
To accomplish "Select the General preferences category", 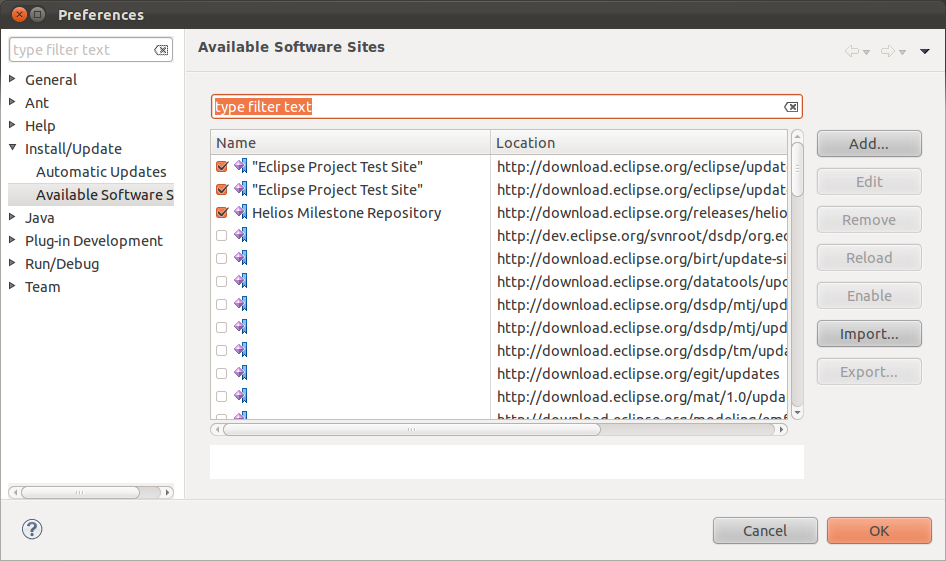I will [51, 80].
